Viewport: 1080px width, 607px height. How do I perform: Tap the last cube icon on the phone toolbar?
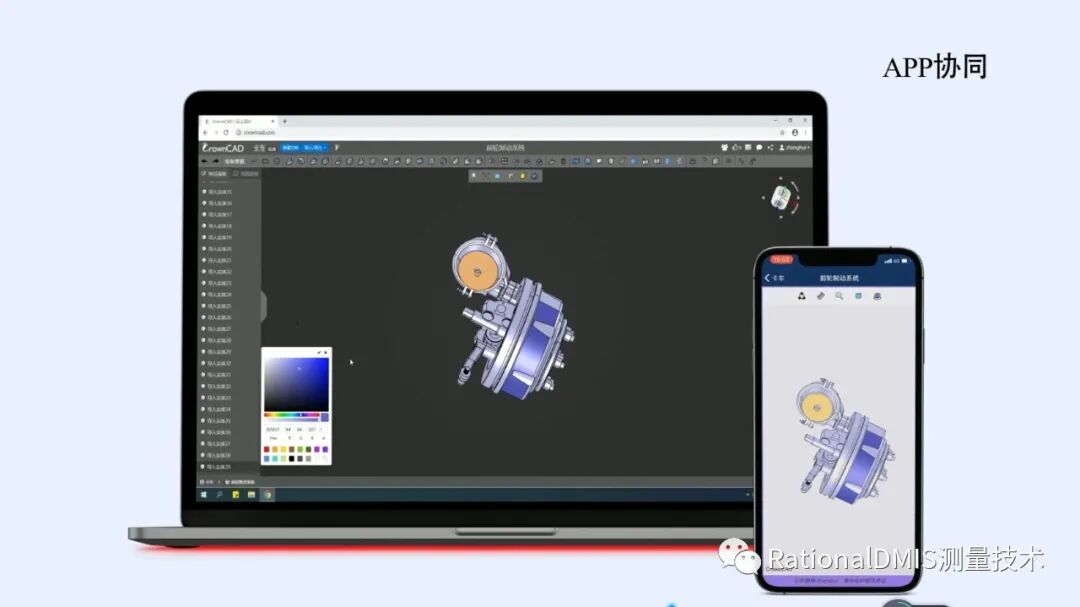(x=877, y=296)
